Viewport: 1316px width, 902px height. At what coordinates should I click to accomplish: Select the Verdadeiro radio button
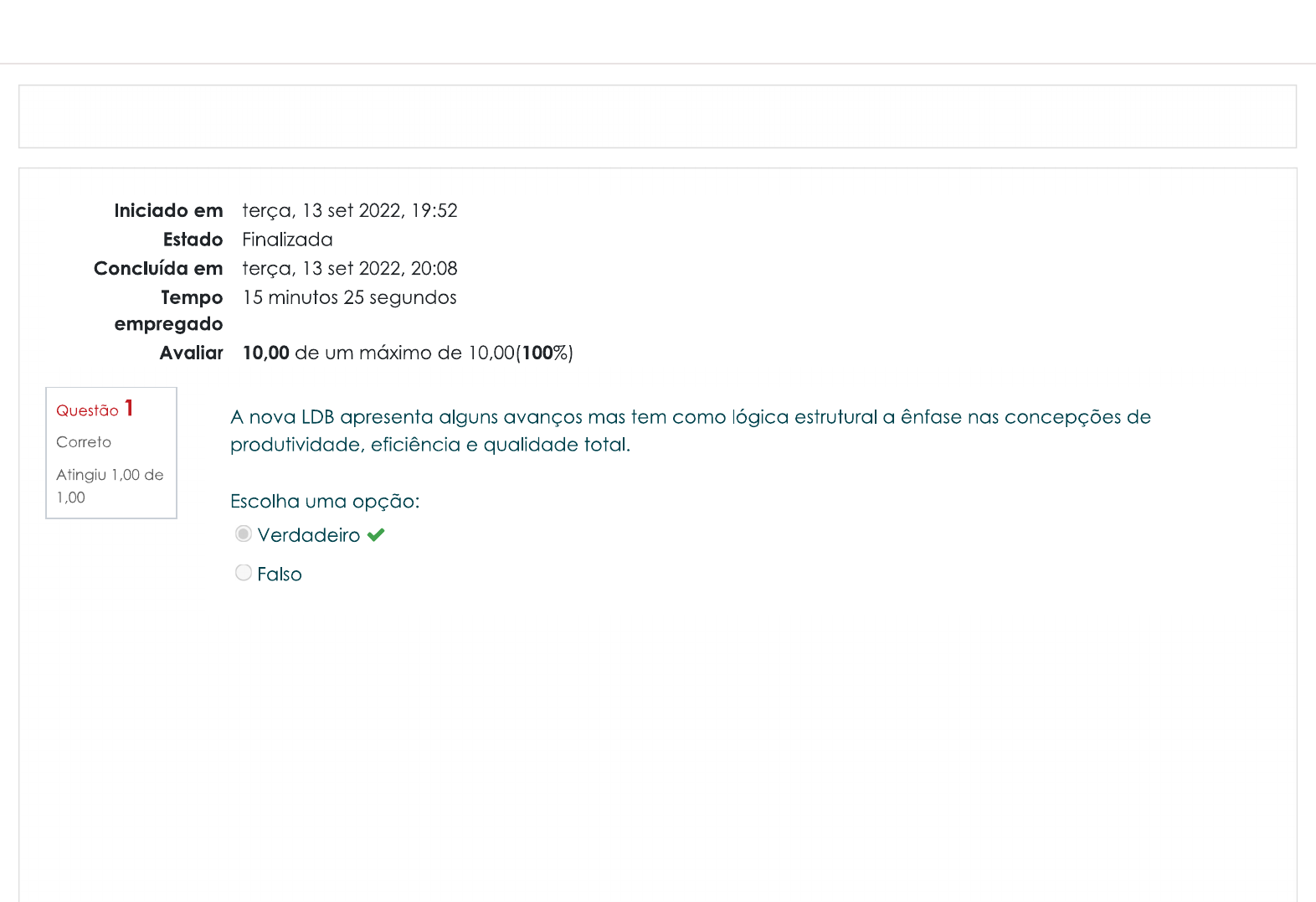click(x=244, y=533)
